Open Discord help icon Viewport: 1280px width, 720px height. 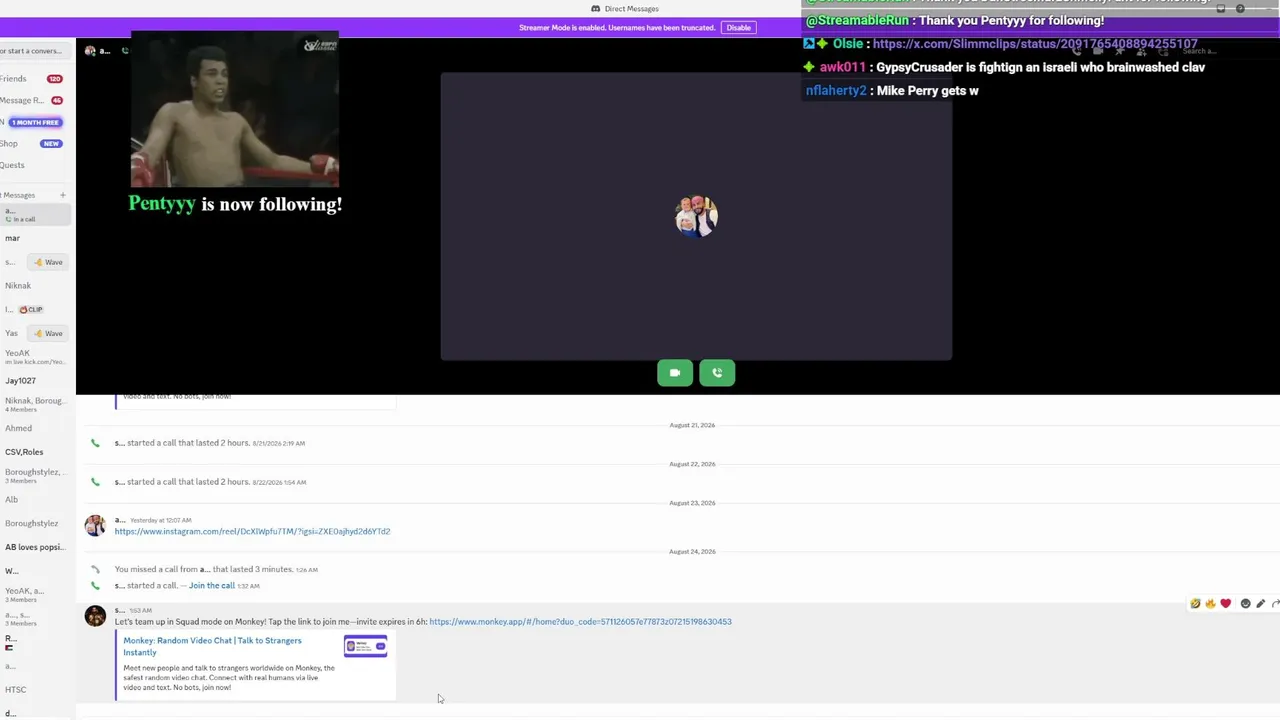point(1240,9)
